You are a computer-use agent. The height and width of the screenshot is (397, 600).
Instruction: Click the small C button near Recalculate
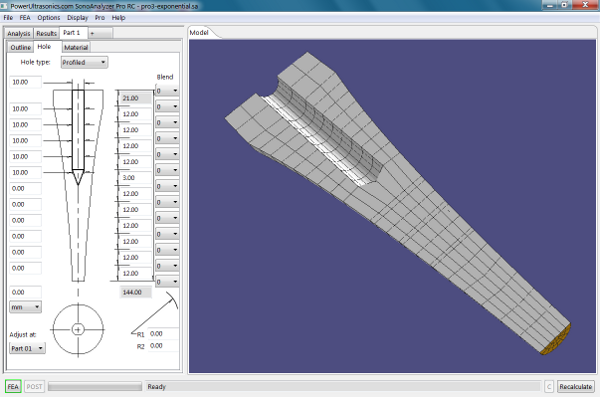tap(549, 386)
